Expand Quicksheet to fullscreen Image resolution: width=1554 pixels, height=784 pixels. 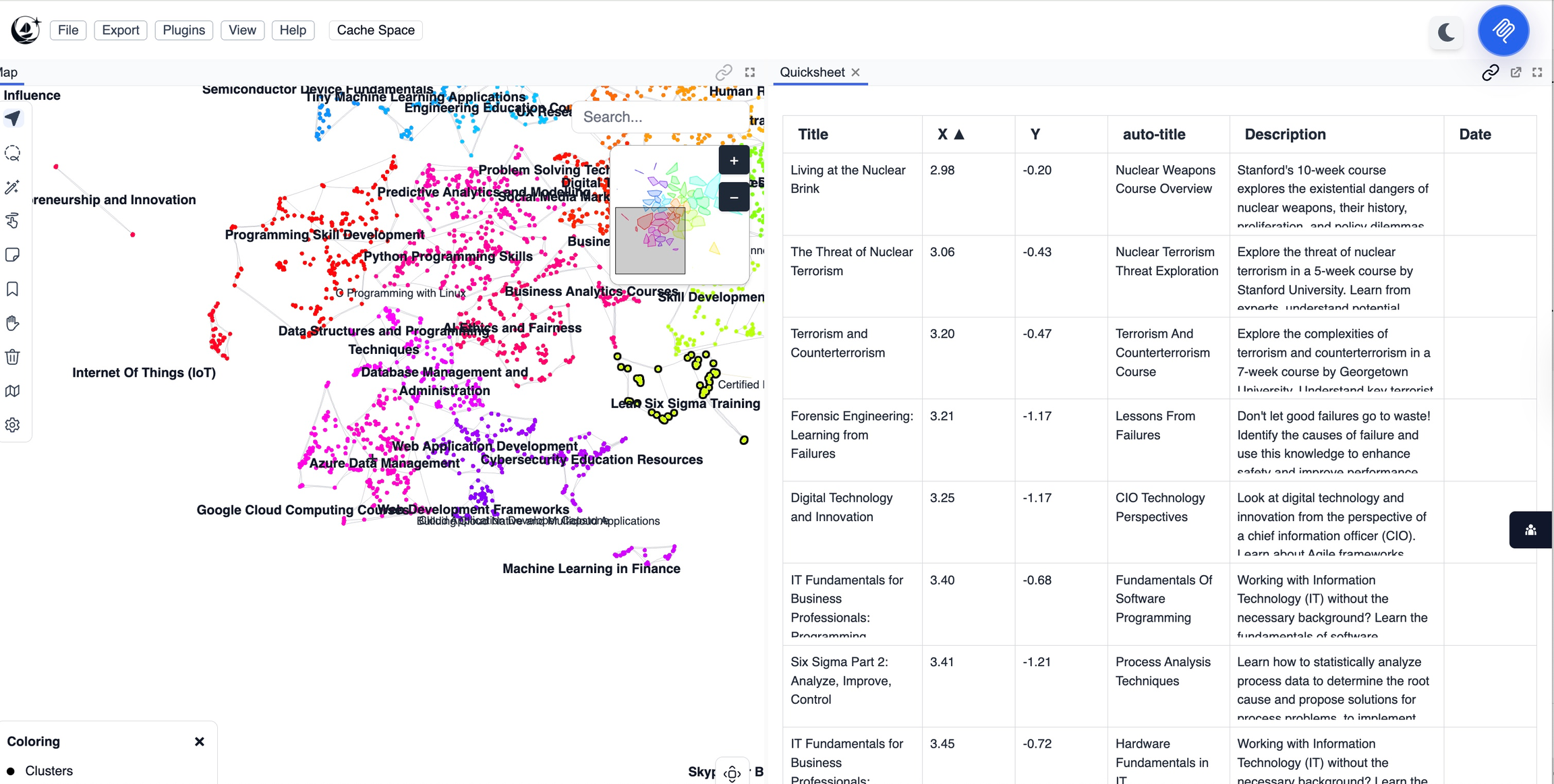pos(1538,72)
